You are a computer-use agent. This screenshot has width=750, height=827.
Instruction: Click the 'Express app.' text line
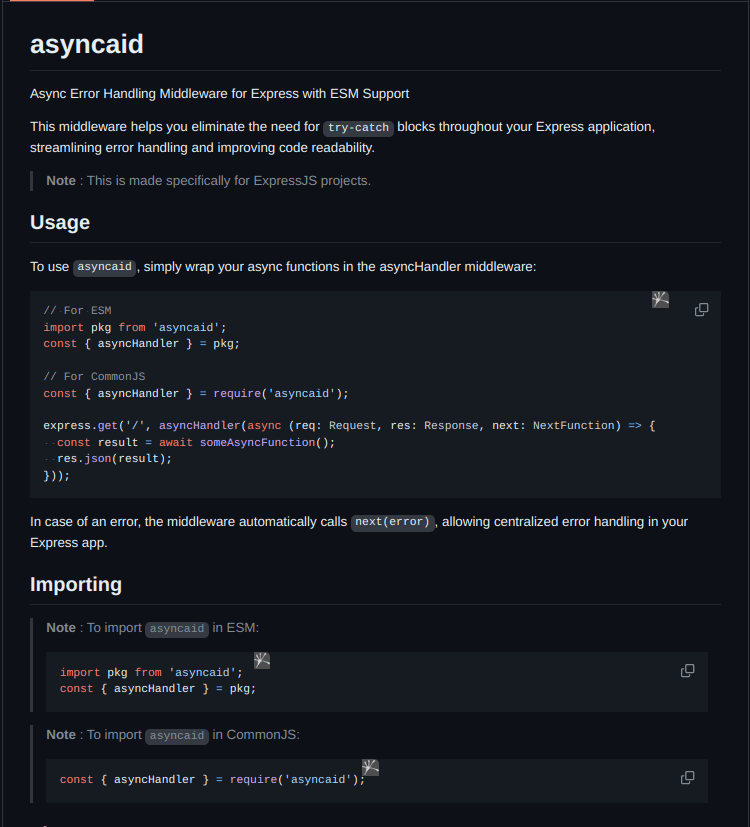tap(69, 543)
